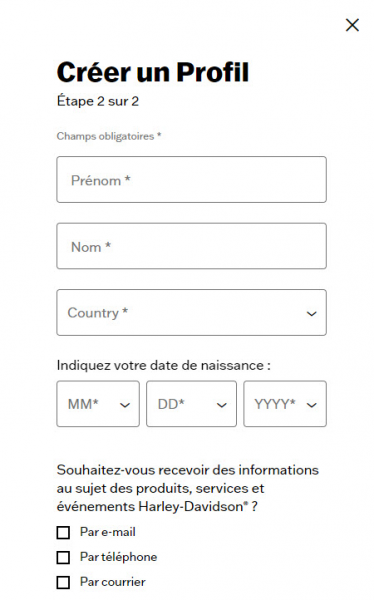The width and height of the screenshot is (374, 600).
Task: Tick the Par téléphone checkbox
Action: [x=63, y=557]
